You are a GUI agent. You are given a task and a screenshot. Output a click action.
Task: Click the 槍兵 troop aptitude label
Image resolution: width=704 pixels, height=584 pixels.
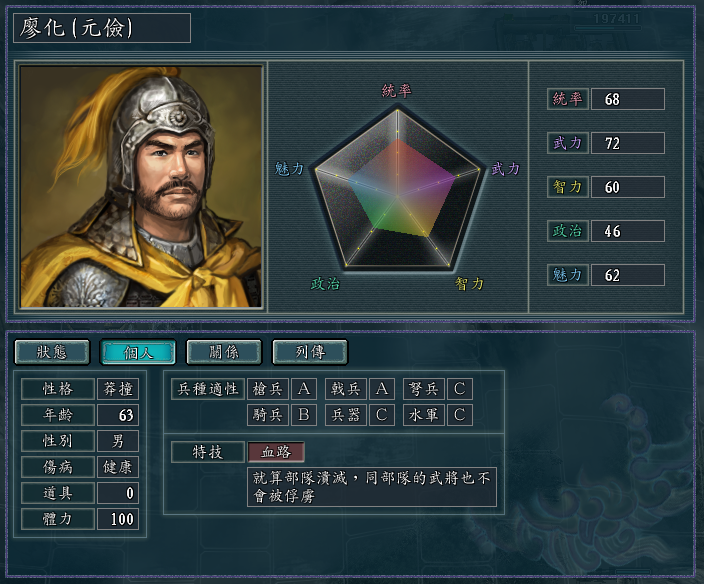268,389
